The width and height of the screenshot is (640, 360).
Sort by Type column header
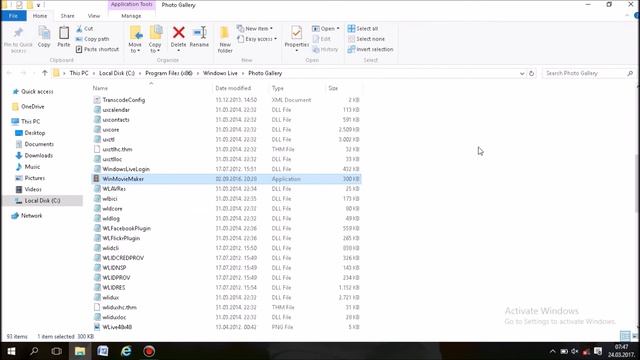click(278, 88)
